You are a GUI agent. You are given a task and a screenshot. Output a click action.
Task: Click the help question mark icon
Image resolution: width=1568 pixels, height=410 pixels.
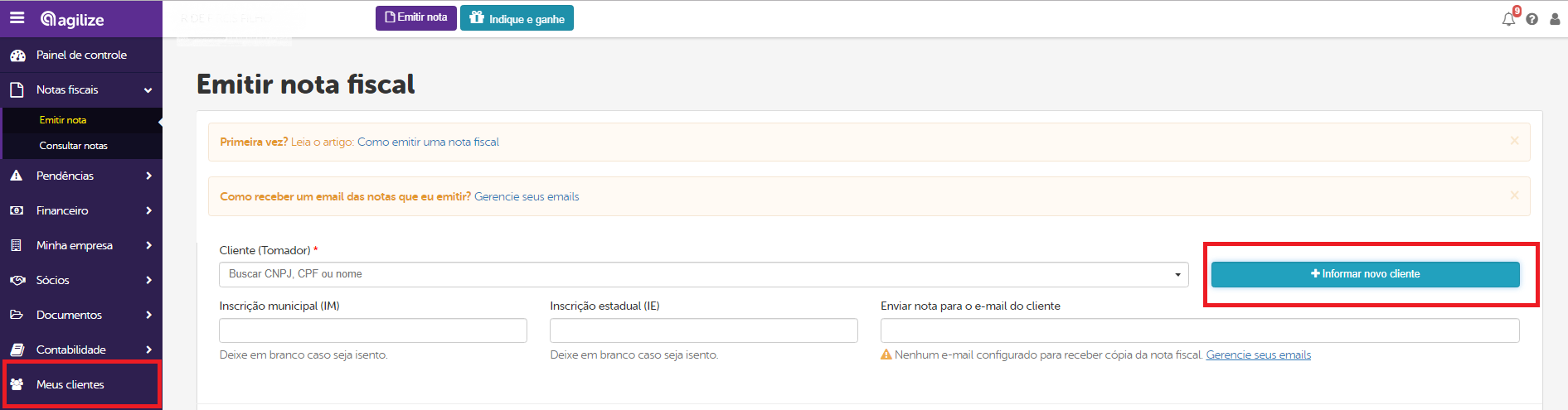(x=1532, y=19)
